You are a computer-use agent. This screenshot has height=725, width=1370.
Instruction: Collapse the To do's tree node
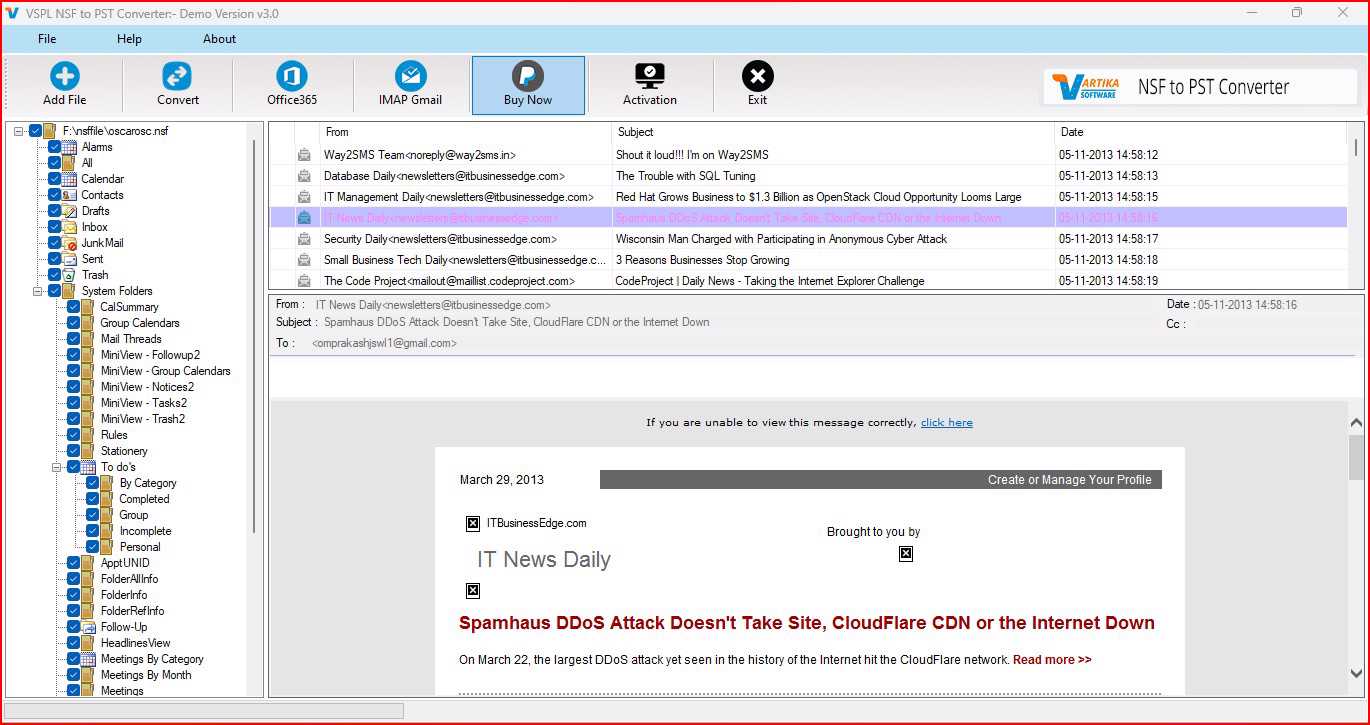pos(57,467)
